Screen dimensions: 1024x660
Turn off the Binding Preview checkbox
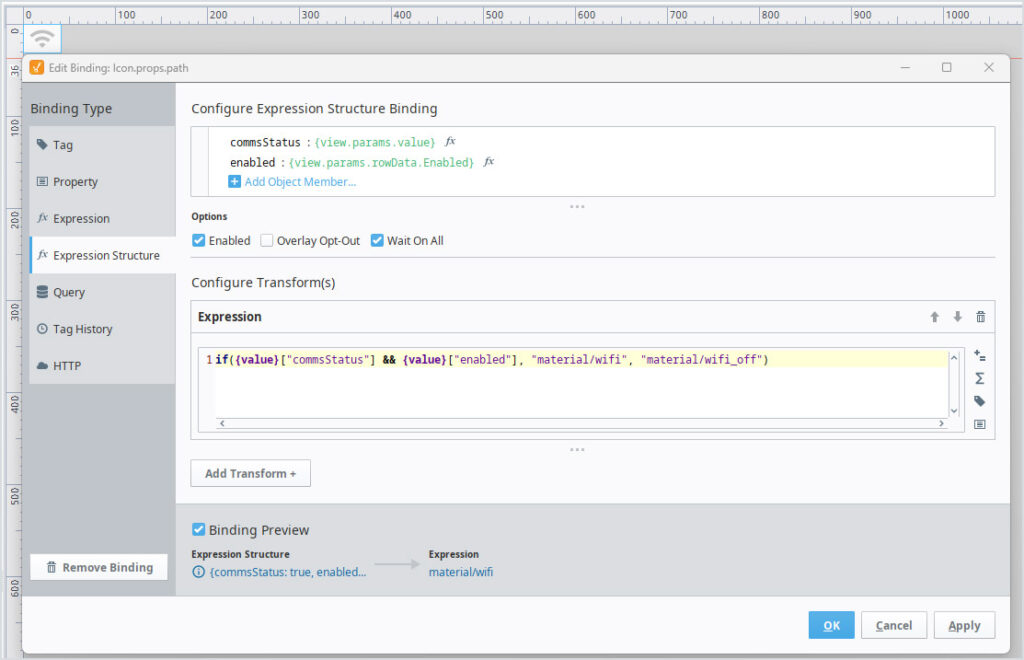[199, 530]
